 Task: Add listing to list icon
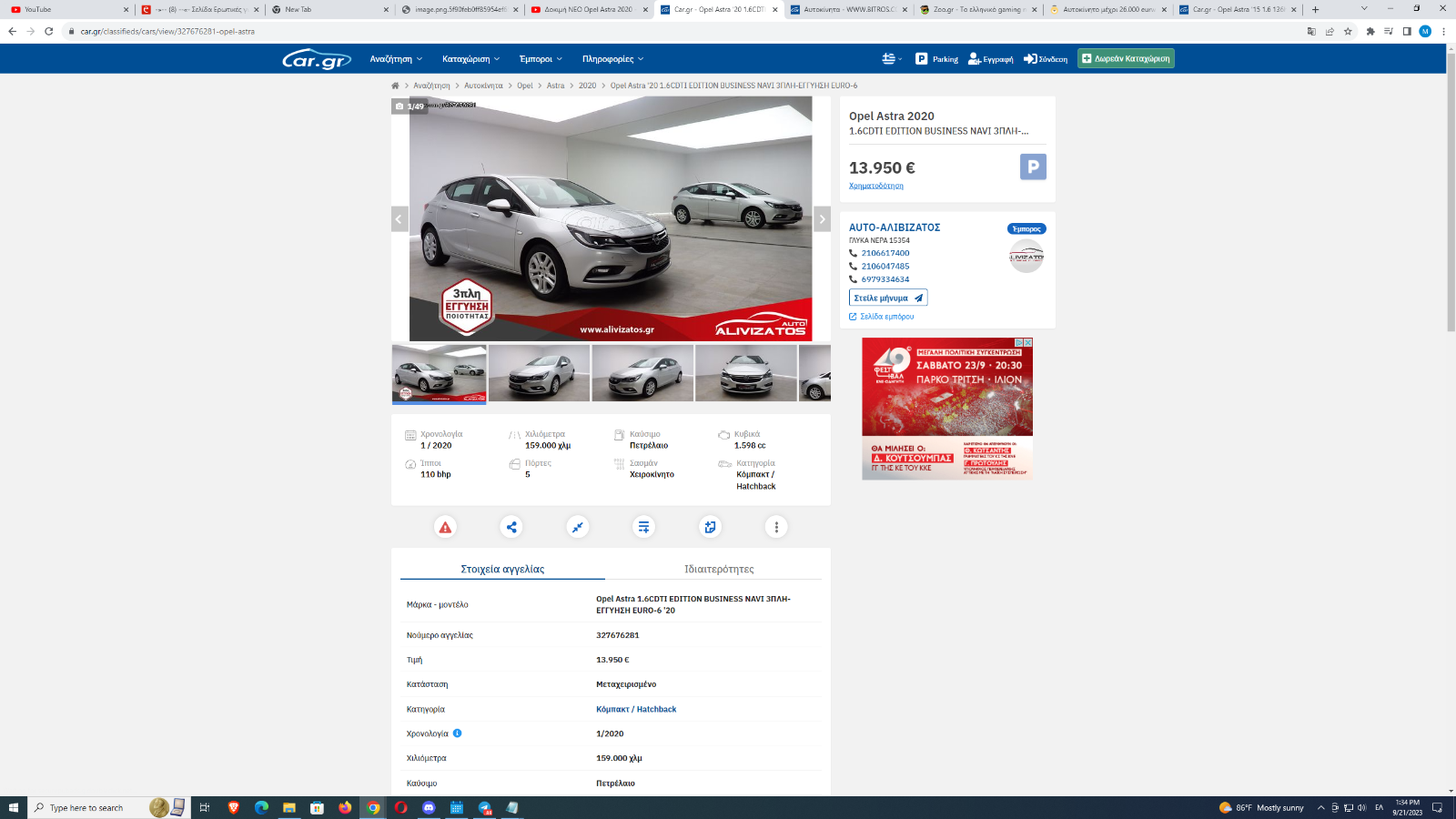[x=643, y=527]
